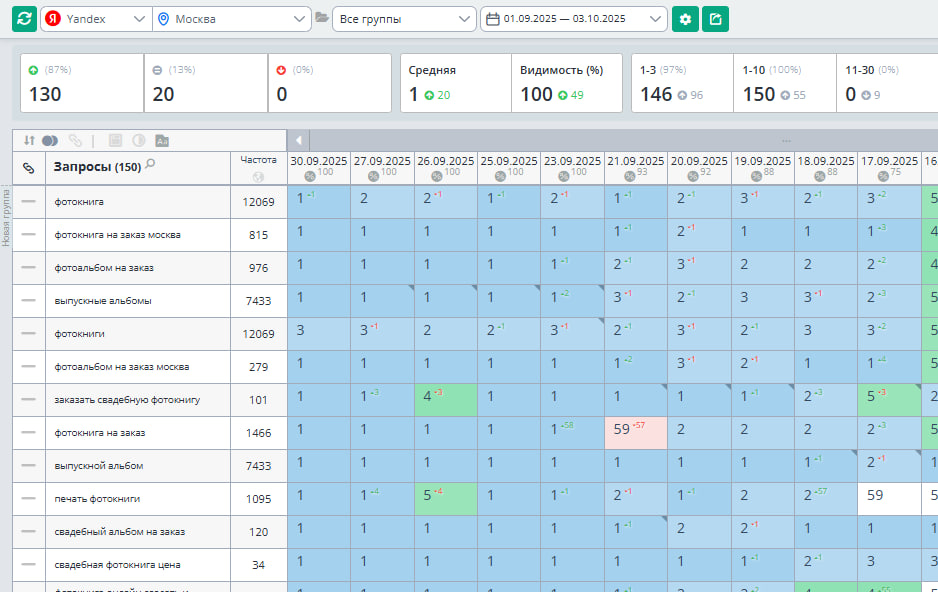
Task: Click the link icon in the table header
Action: [x=29, y=168]
